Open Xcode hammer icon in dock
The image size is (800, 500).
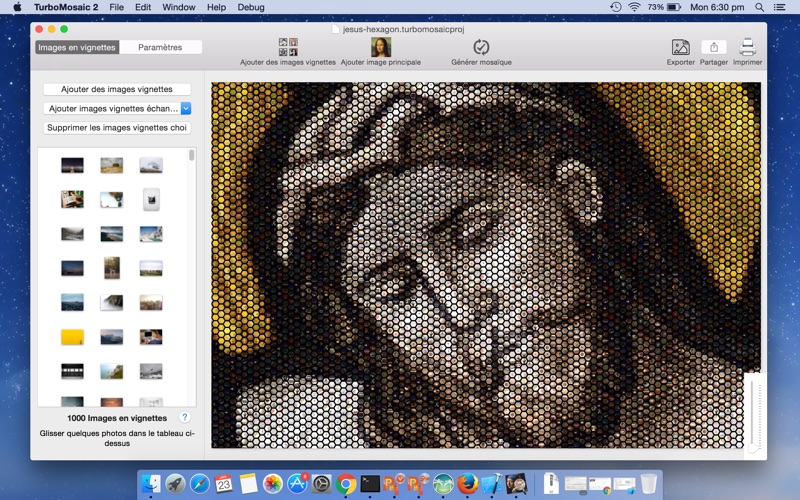pos(492,484)
